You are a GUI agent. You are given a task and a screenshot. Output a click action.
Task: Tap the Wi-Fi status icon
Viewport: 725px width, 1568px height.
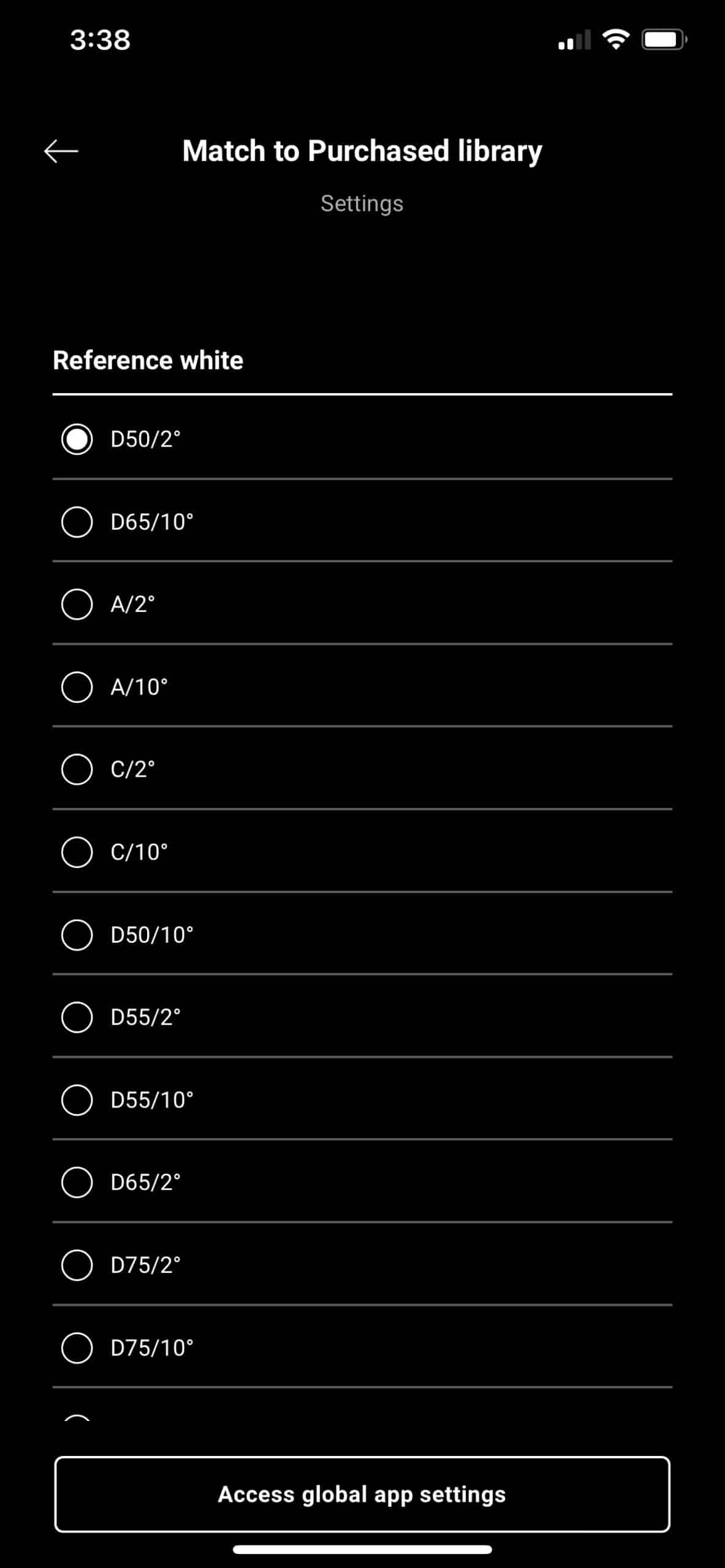[x=616, y=40]
